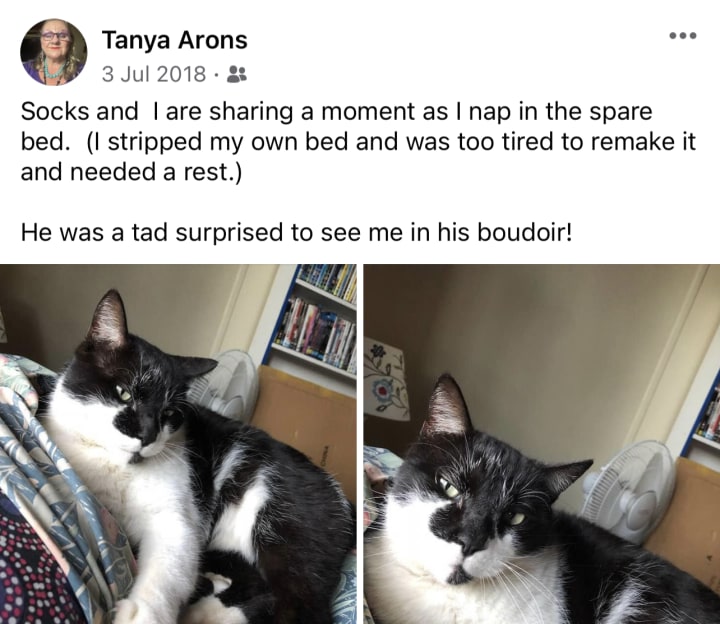Click the cardboard box in the left photo

[305, 420]
